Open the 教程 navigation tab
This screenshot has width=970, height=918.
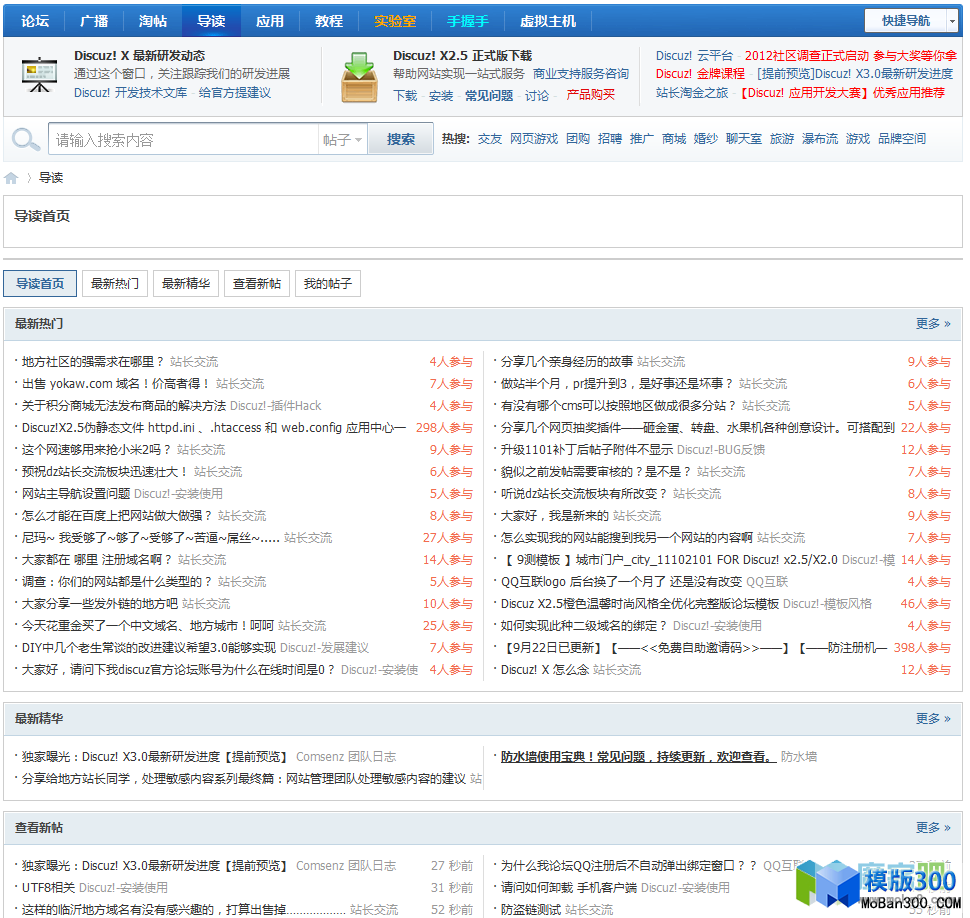tap(328, 21)
